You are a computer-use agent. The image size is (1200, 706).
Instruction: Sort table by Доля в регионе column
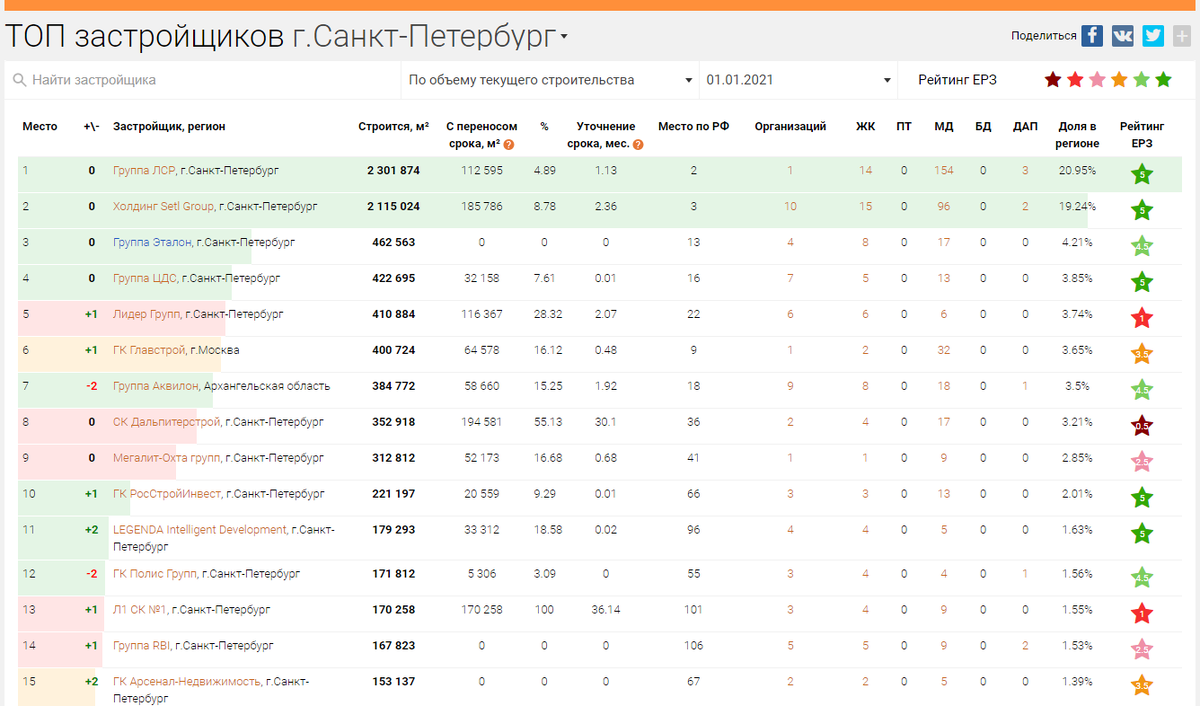coord(1077,135)
